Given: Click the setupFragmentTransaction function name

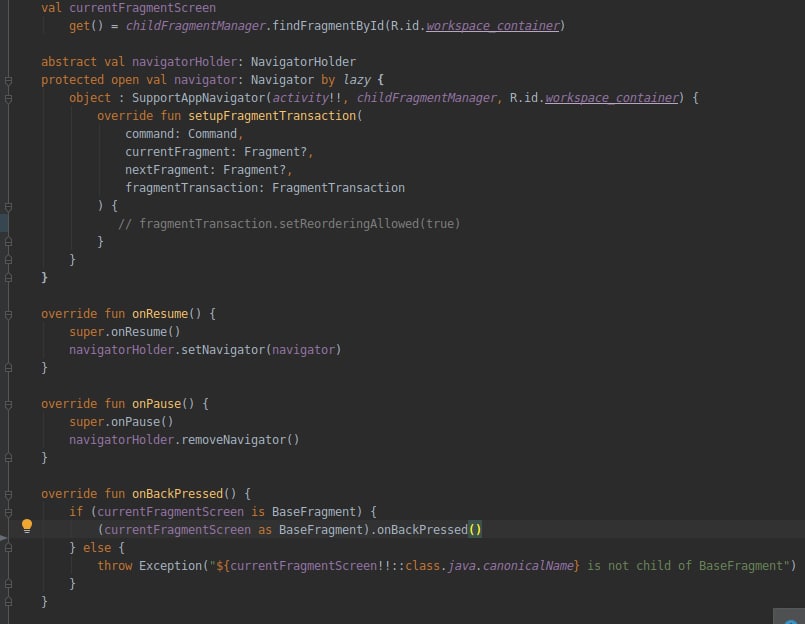Looking at the screenshot, I should coord(272,116).
